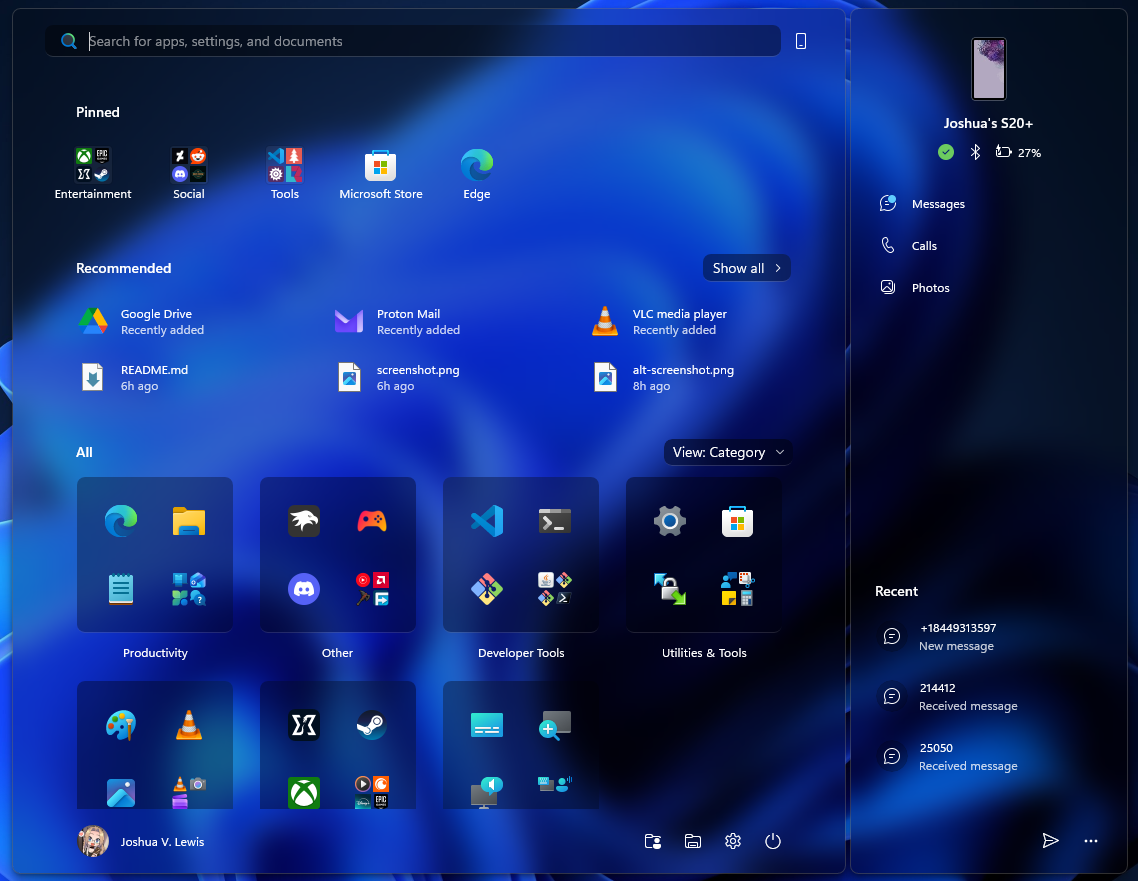The width and height of the screenshot is (1138, 881).
Task: Open VLC cone in the multimedia category
Action: point(189,725)
